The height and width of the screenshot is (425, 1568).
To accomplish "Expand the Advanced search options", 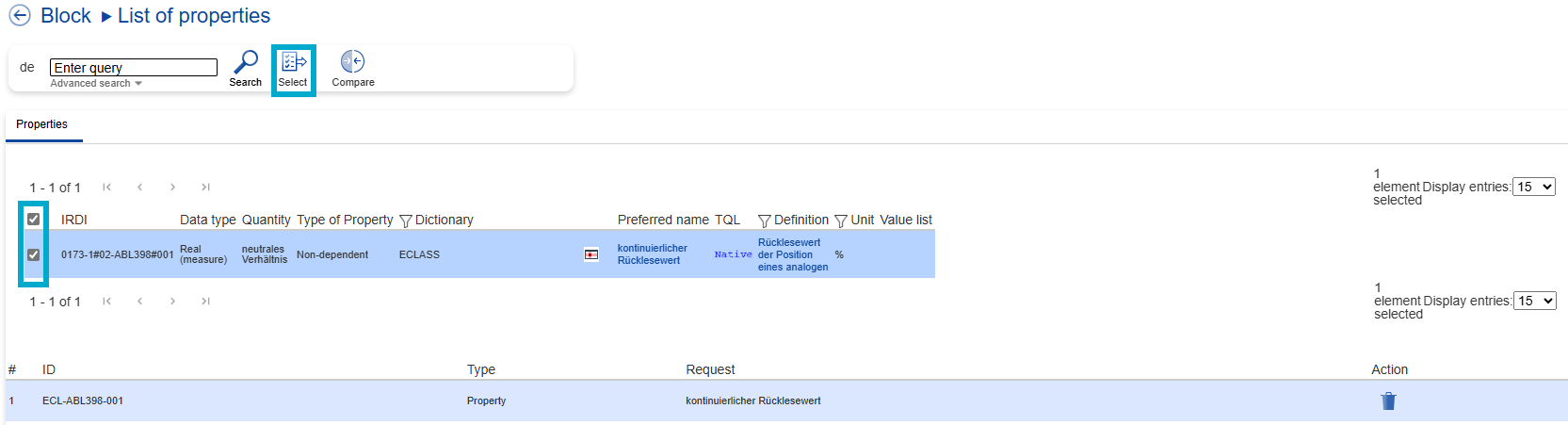I will (96, 84).
